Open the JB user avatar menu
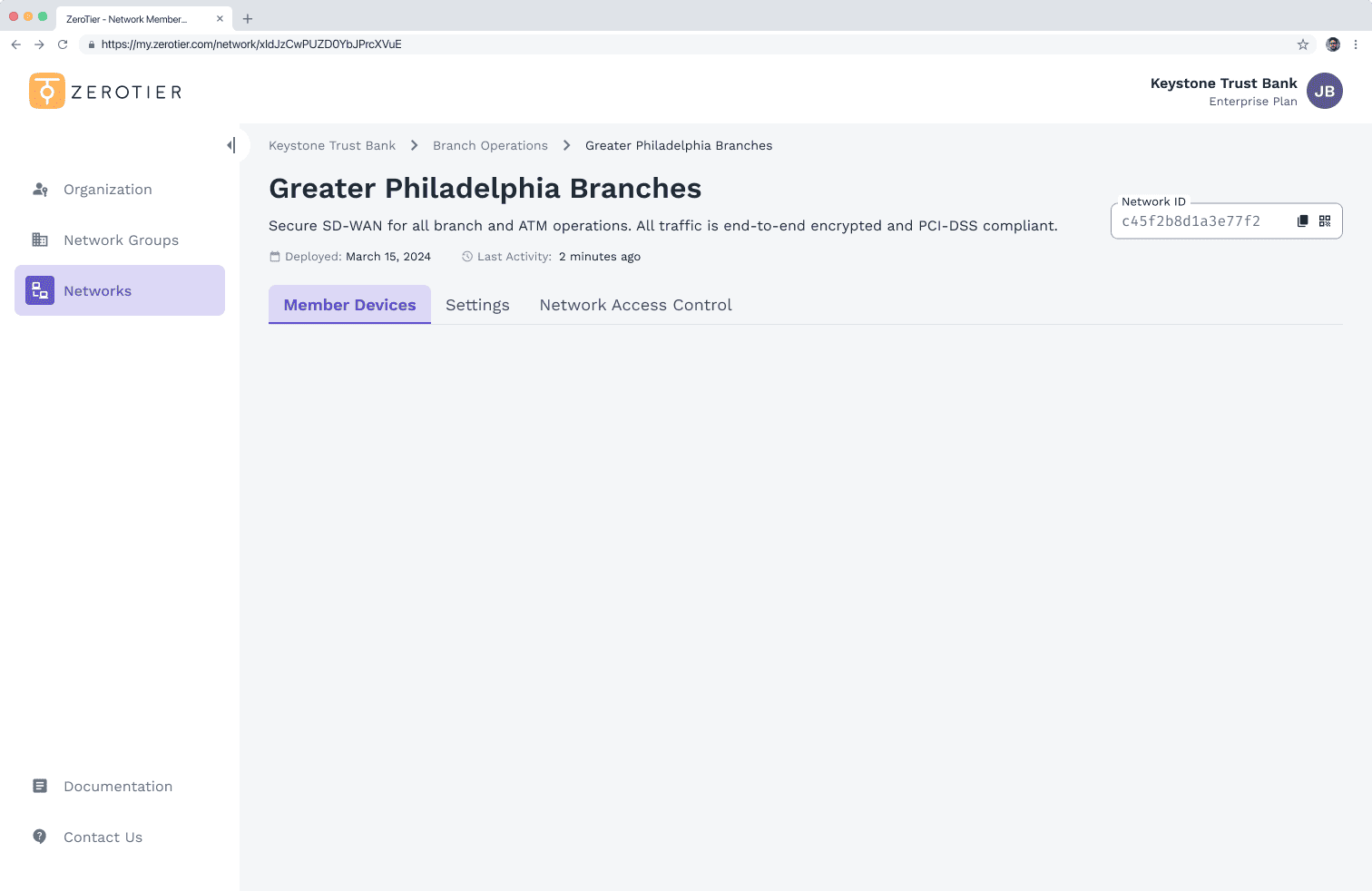This screenshot has height=891, width=1372. 1324,91
